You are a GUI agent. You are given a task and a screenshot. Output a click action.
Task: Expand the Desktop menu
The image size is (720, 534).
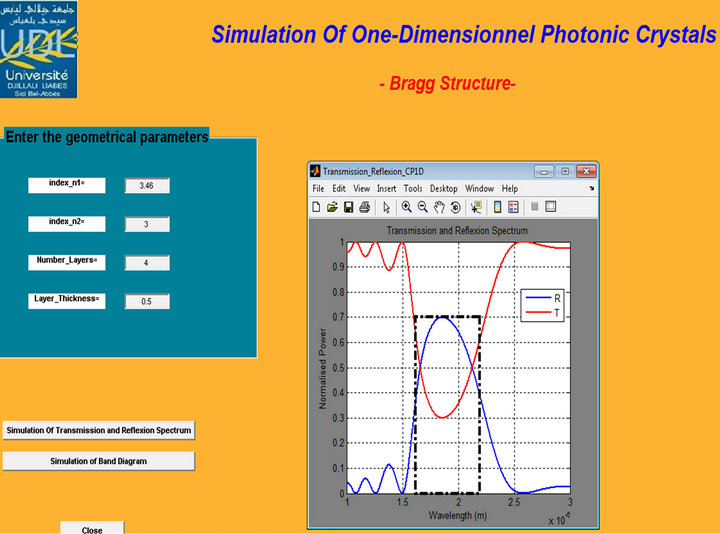(444, 188)
